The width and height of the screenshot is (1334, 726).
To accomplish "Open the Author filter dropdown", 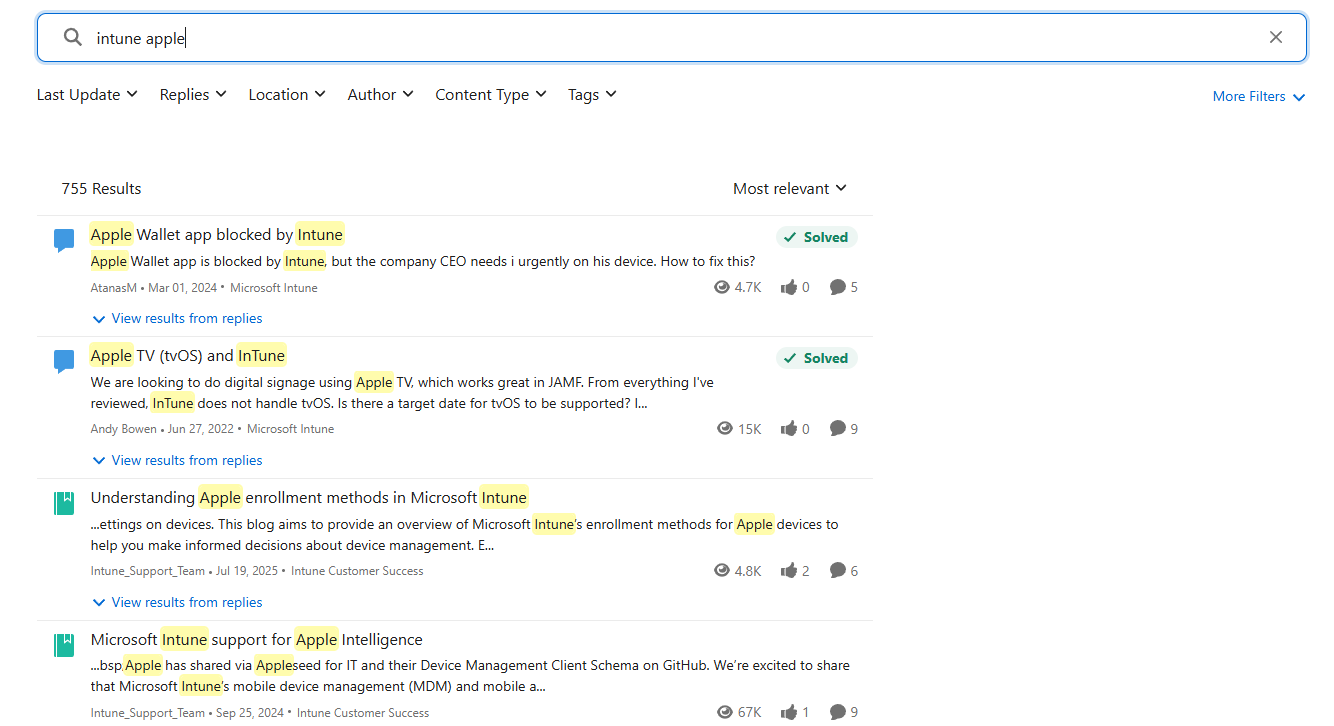I will tap(380, 95).
